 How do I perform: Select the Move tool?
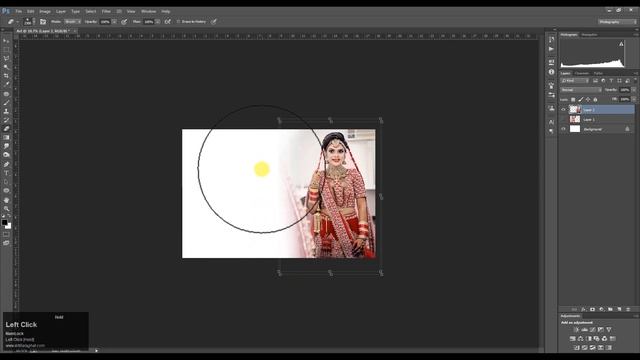point(6,41)
